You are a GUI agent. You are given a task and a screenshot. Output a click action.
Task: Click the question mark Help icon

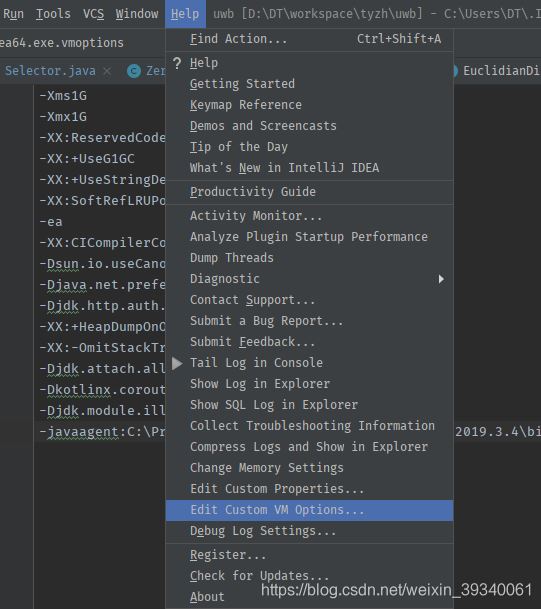(x=177, y=63)
